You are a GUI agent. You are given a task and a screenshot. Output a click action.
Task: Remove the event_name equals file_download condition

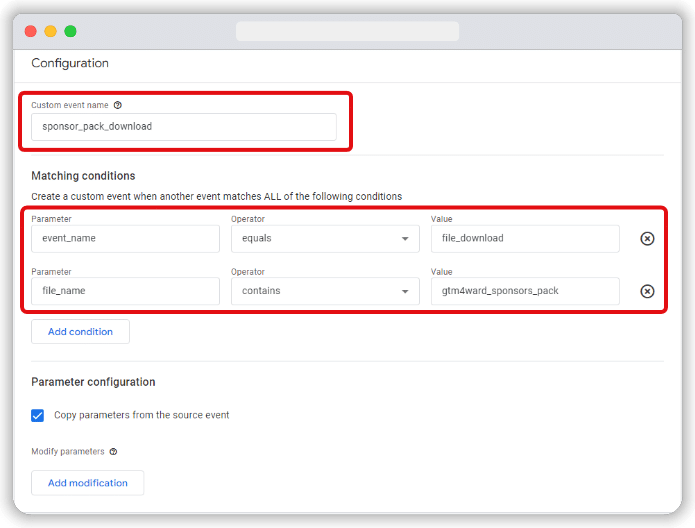(647, 239)
